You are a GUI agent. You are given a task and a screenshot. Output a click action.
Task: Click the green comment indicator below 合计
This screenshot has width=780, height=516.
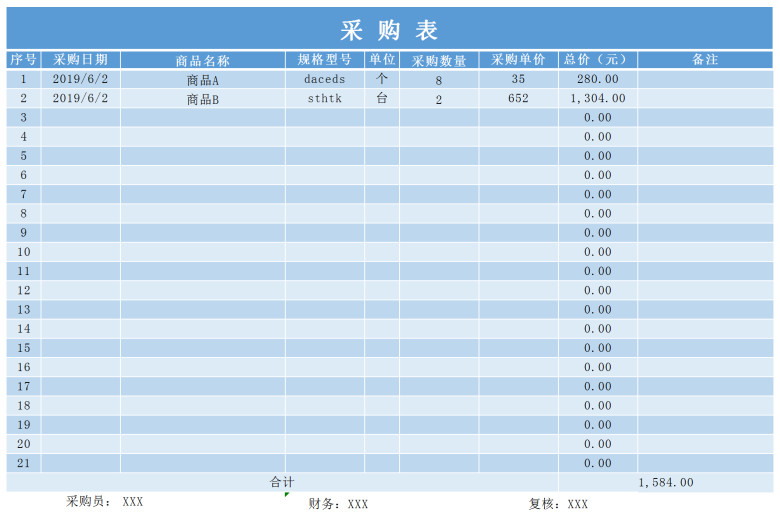click(x=287, y=494)
